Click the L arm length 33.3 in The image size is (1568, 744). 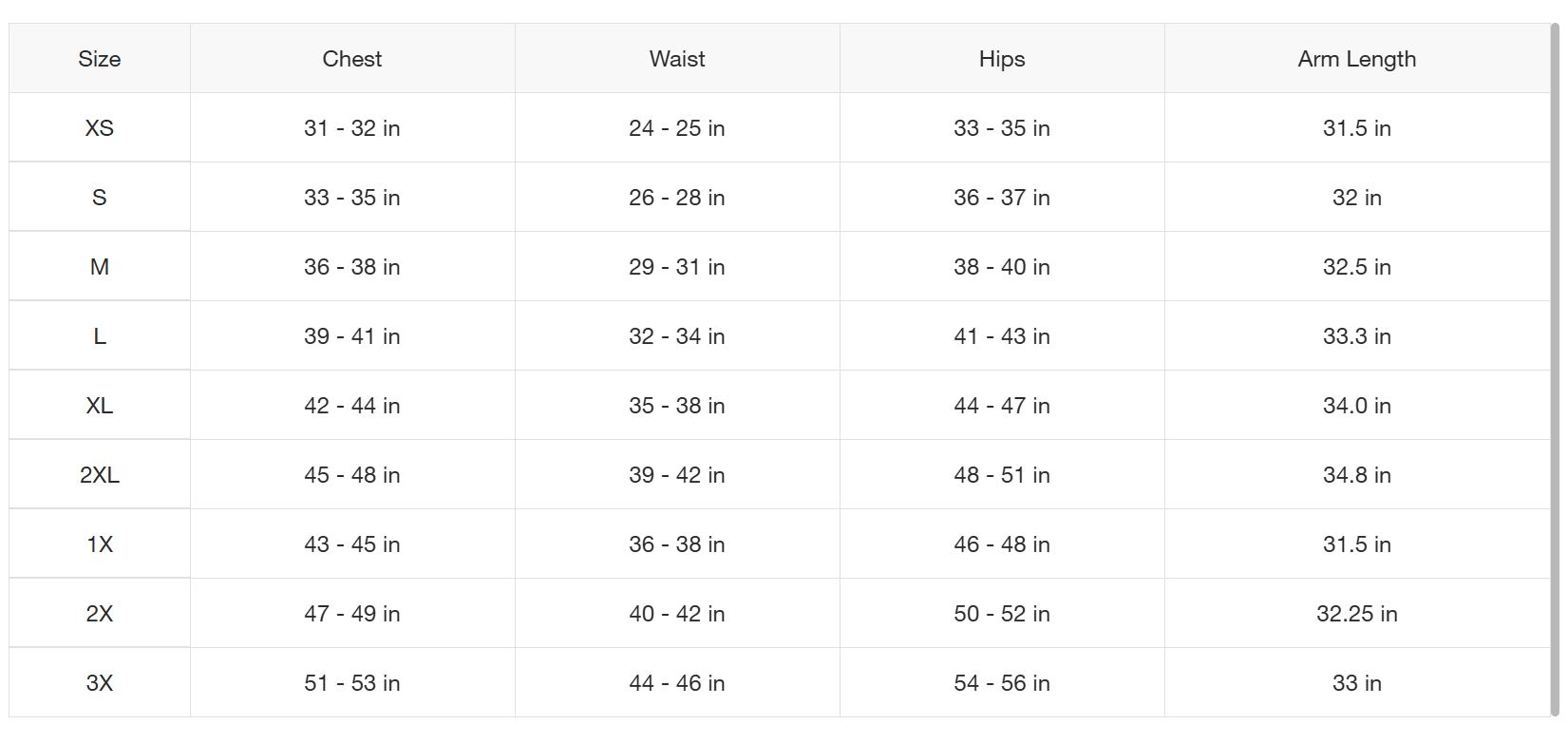point(1357,336)
